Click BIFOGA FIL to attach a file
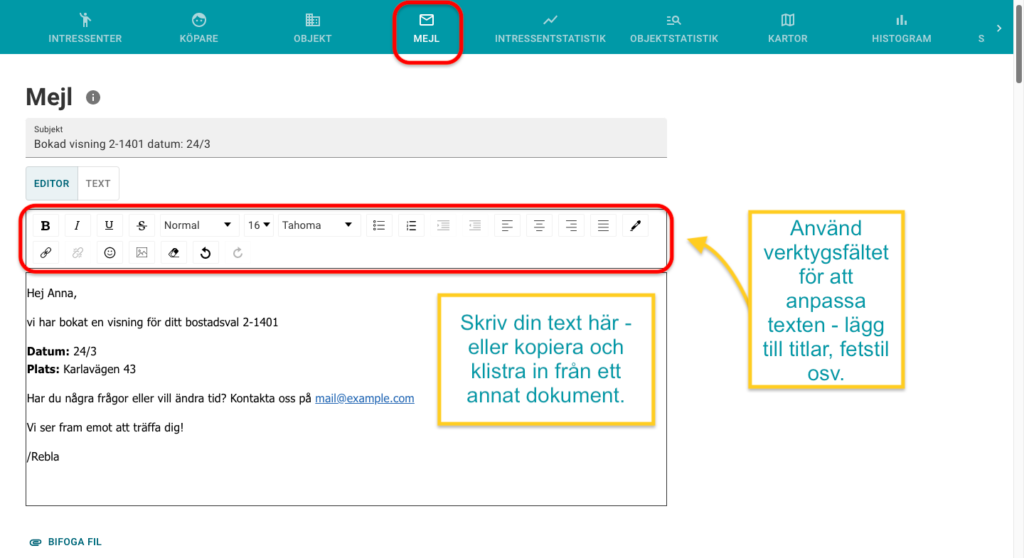Image resolution: width=1024 pixels, height=558 pixels. 65,542
